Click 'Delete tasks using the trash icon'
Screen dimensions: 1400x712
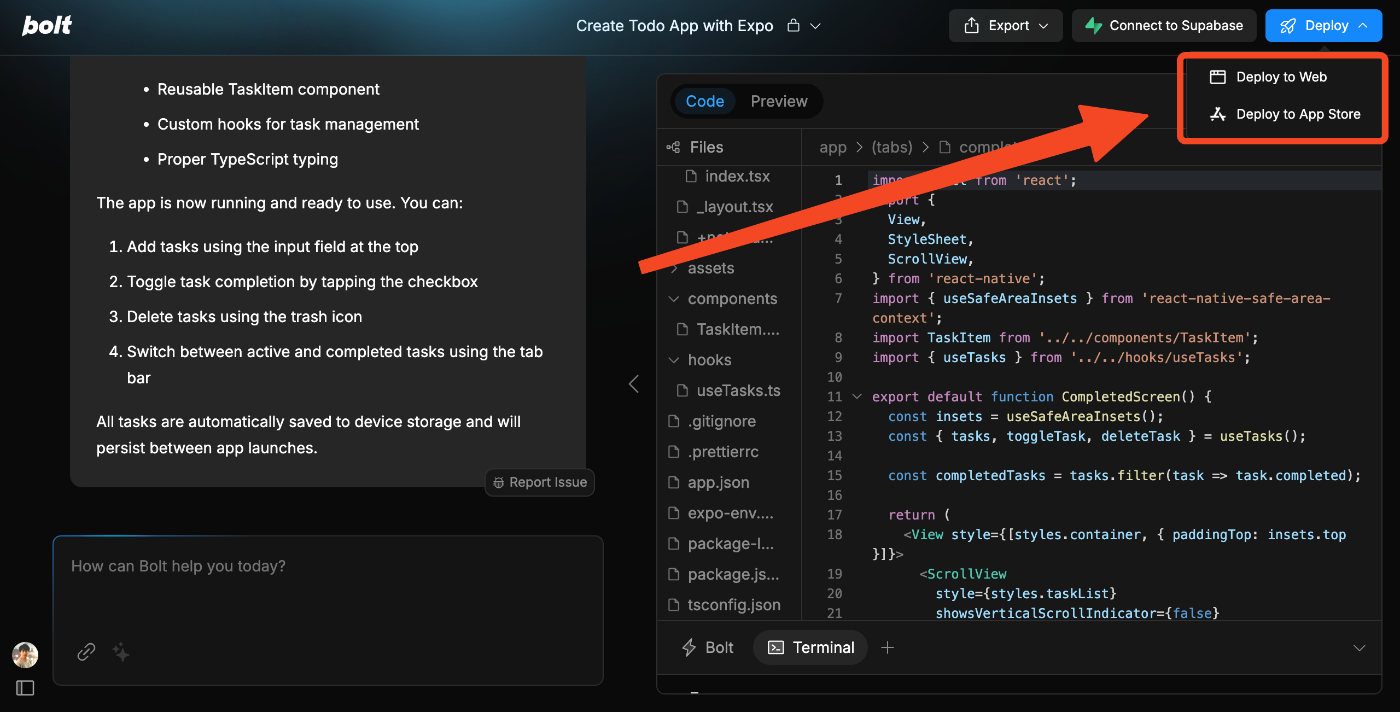[x=244, y=316]
